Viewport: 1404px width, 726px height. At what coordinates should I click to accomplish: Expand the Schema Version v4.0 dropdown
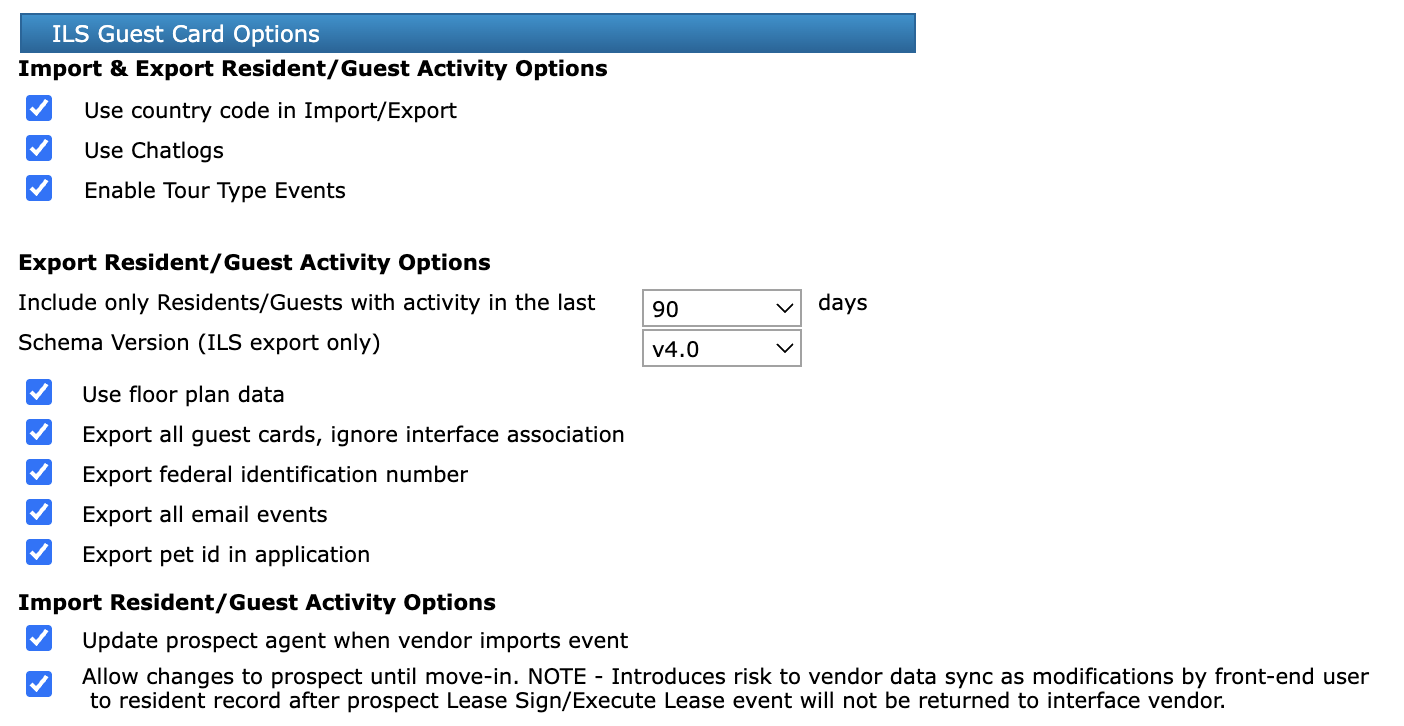point(721,349)
